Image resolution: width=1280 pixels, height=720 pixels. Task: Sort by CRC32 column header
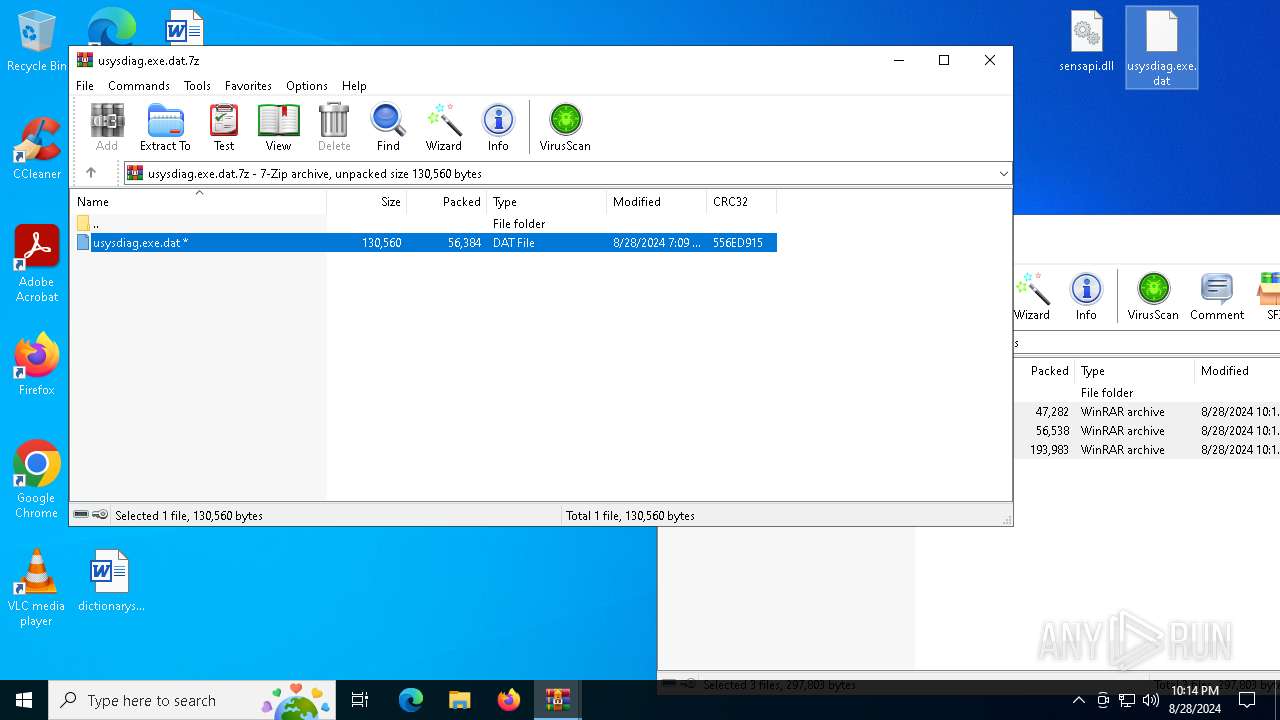[x=741, y=202]
